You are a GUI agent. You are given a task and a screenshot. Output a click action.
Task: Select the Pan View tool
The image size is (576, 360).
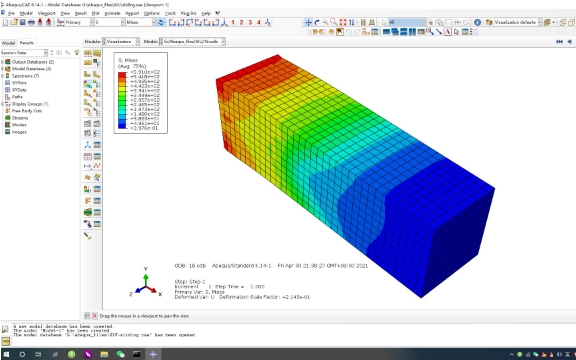point(309,22)
